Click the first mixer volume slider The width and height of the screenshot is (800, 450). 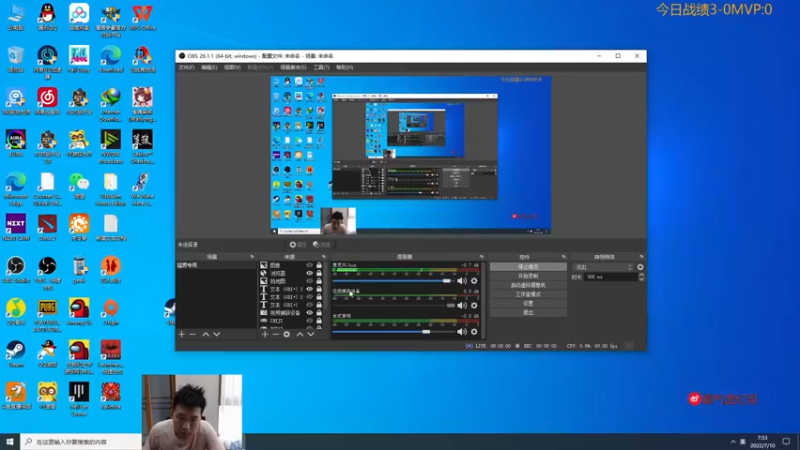[392, 281]
